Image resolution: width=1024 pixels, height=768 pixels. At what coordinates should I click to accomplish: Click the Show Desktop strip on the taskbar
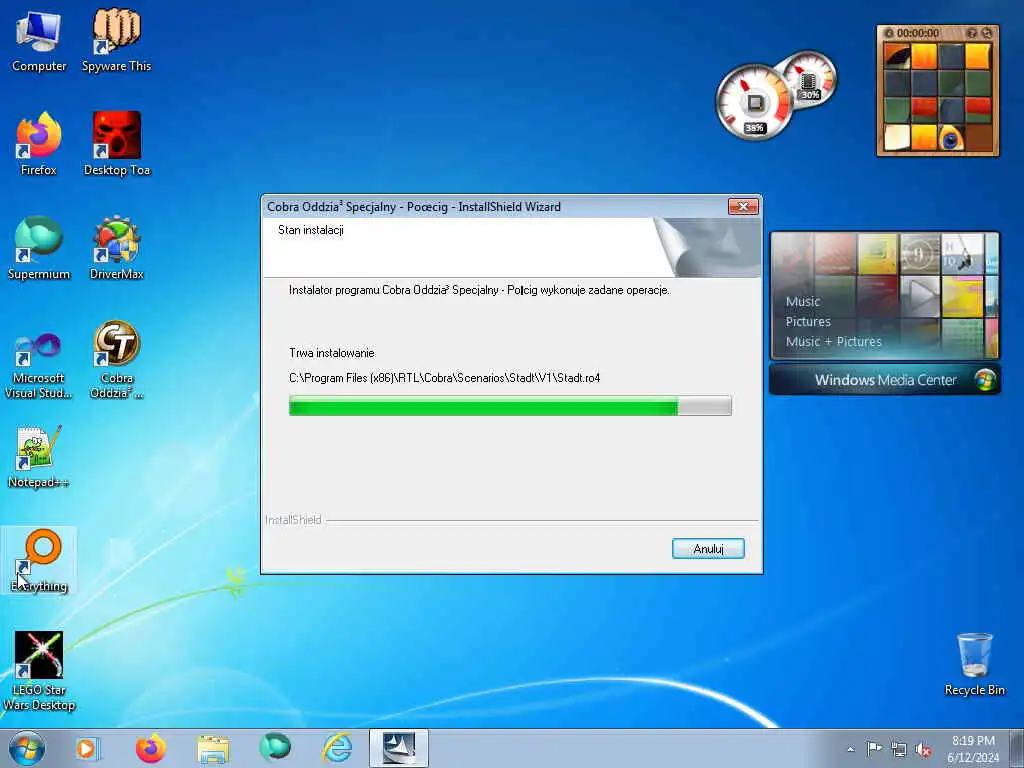(1017, 748)
